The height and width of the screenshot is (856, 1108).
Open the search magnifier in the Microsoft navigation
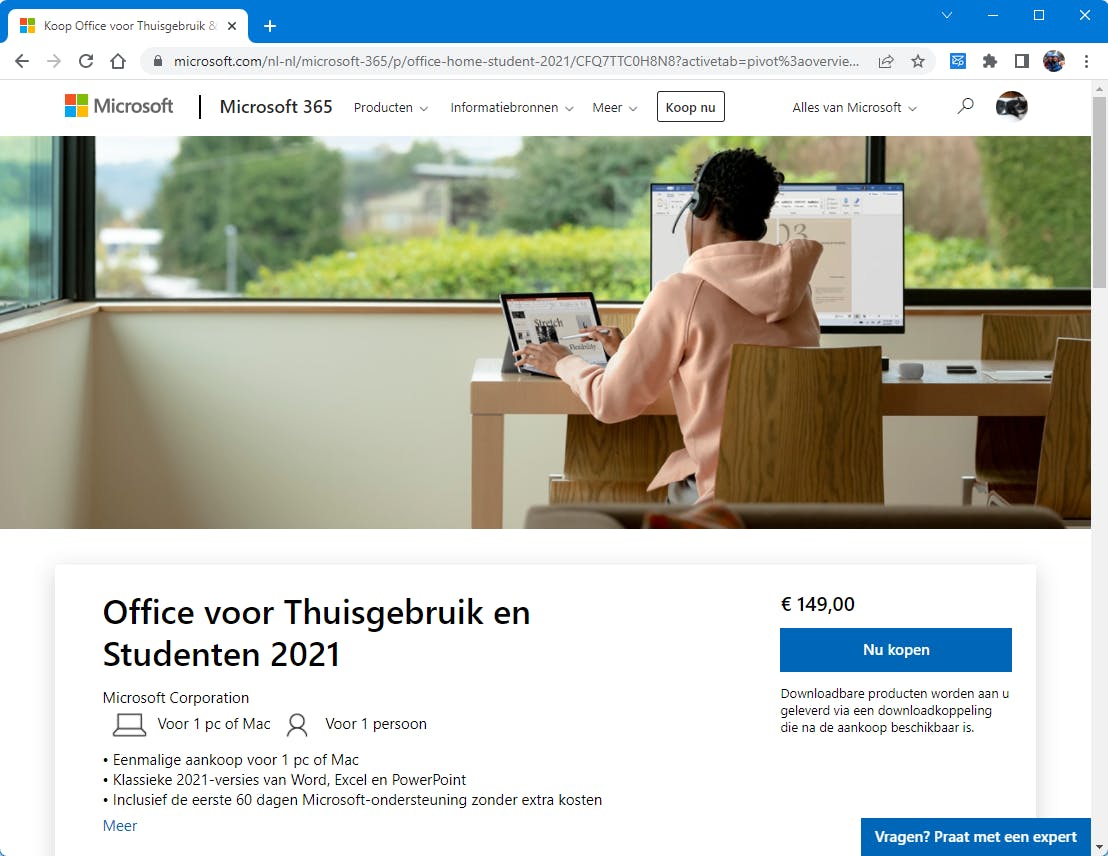(965, 104)
